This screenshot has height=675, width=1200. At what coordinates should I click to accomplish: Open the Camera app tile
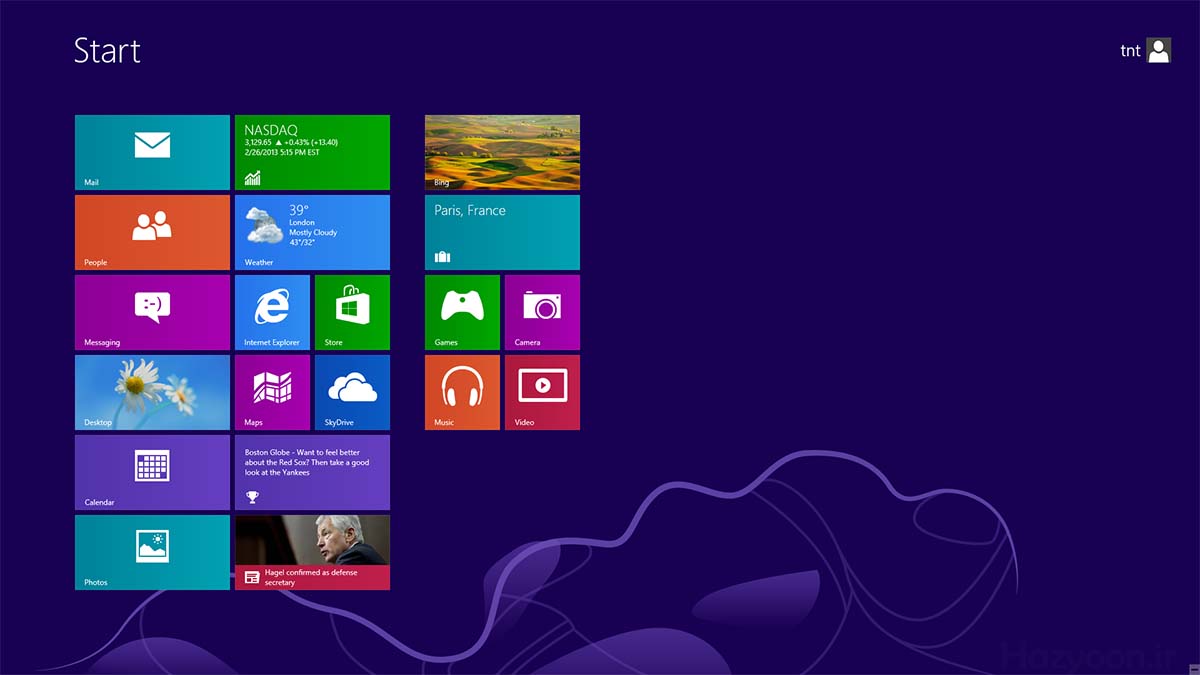[x=542, y=312]
